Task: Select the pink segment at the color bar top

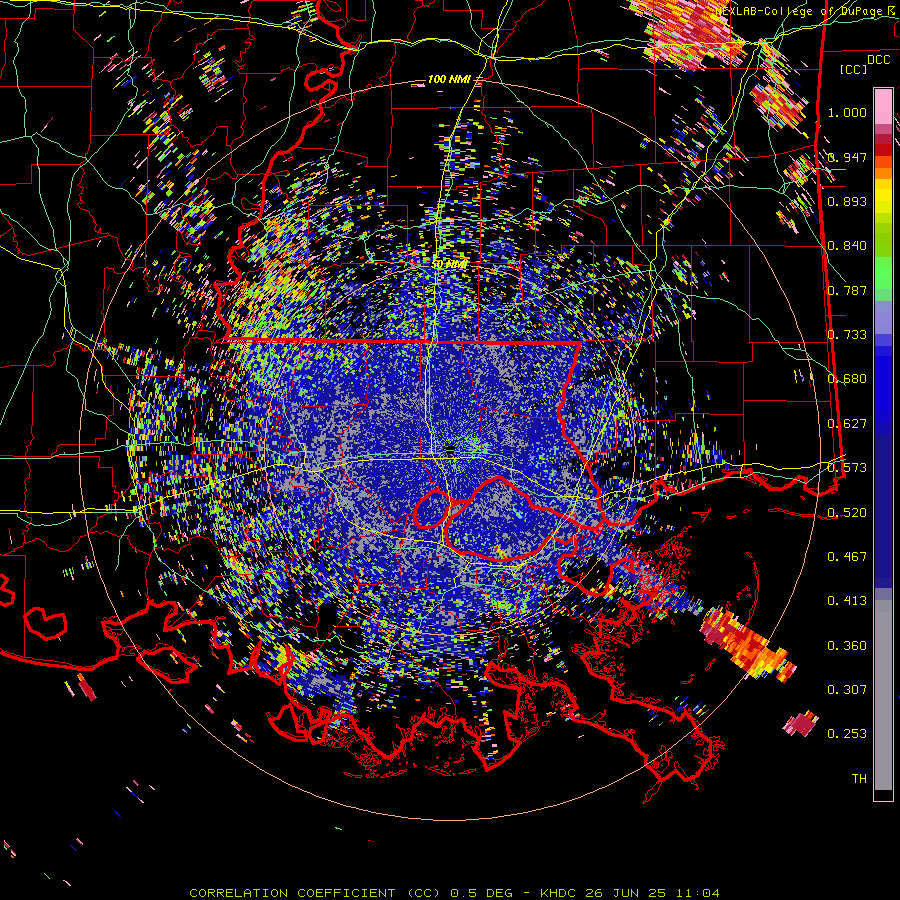Action: (883, 107)
